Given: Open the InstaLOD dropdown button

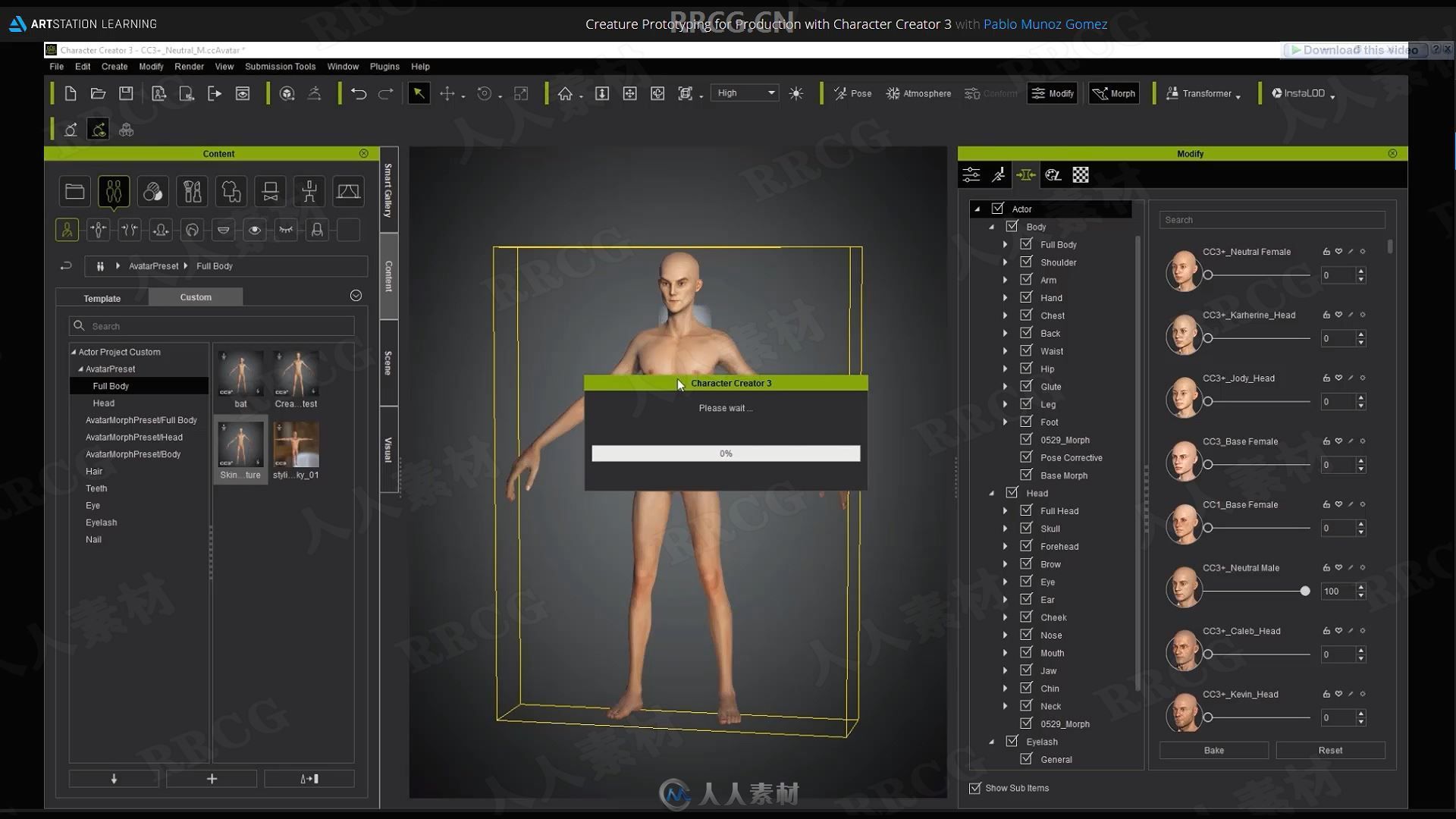Looking at the screenshot, I should pos(1303,93).
